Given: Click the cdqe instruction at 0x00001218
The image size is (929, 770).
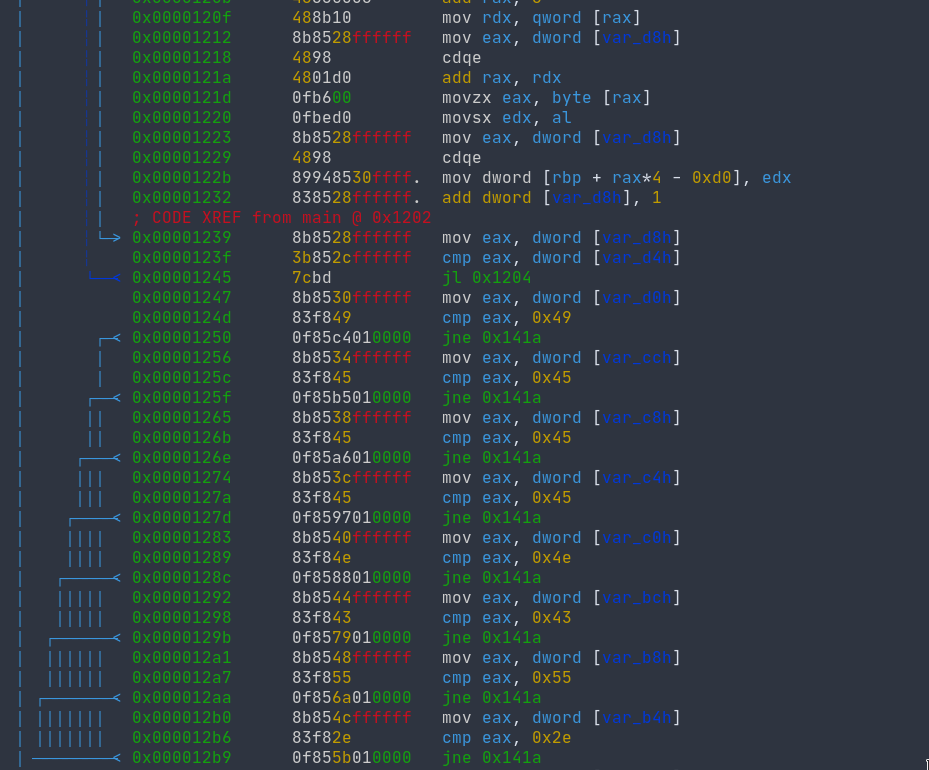Looking at the screenshot, I should 462,58.
